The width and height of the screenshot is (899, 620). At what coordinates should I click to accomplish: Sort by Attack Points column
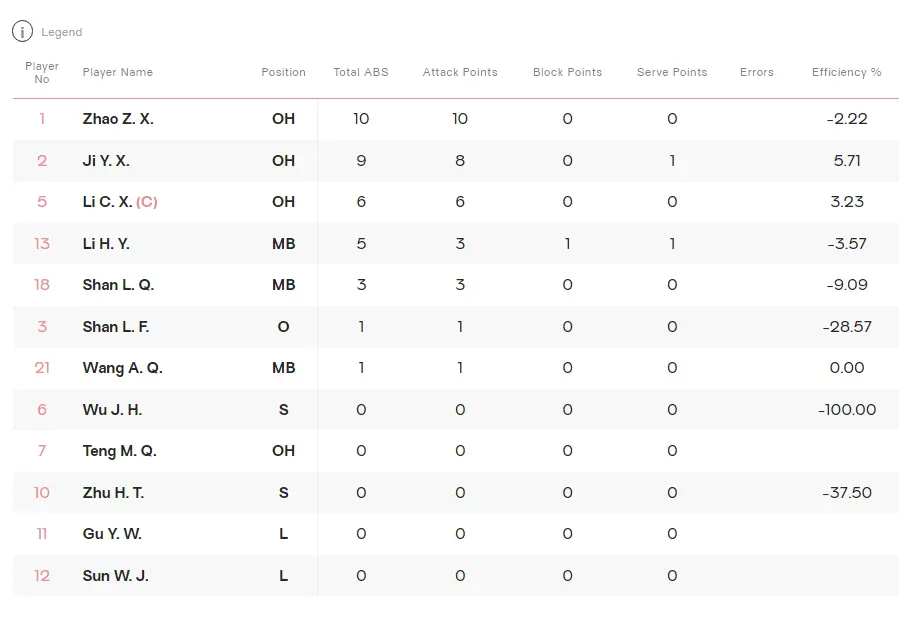(x=460, y=72)
